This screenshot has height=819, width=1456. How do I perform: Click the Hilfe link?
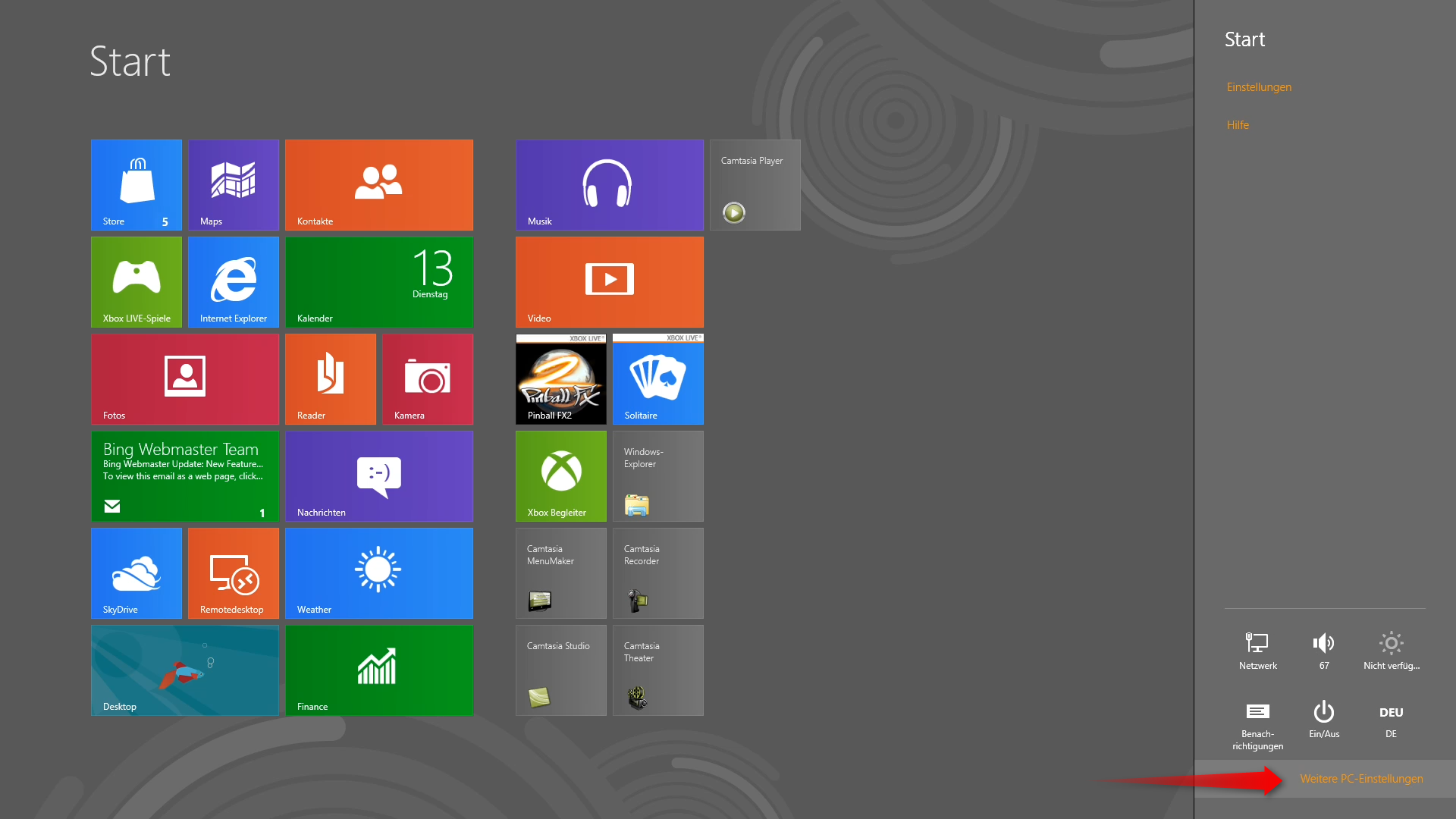[x=1238, y=124]
